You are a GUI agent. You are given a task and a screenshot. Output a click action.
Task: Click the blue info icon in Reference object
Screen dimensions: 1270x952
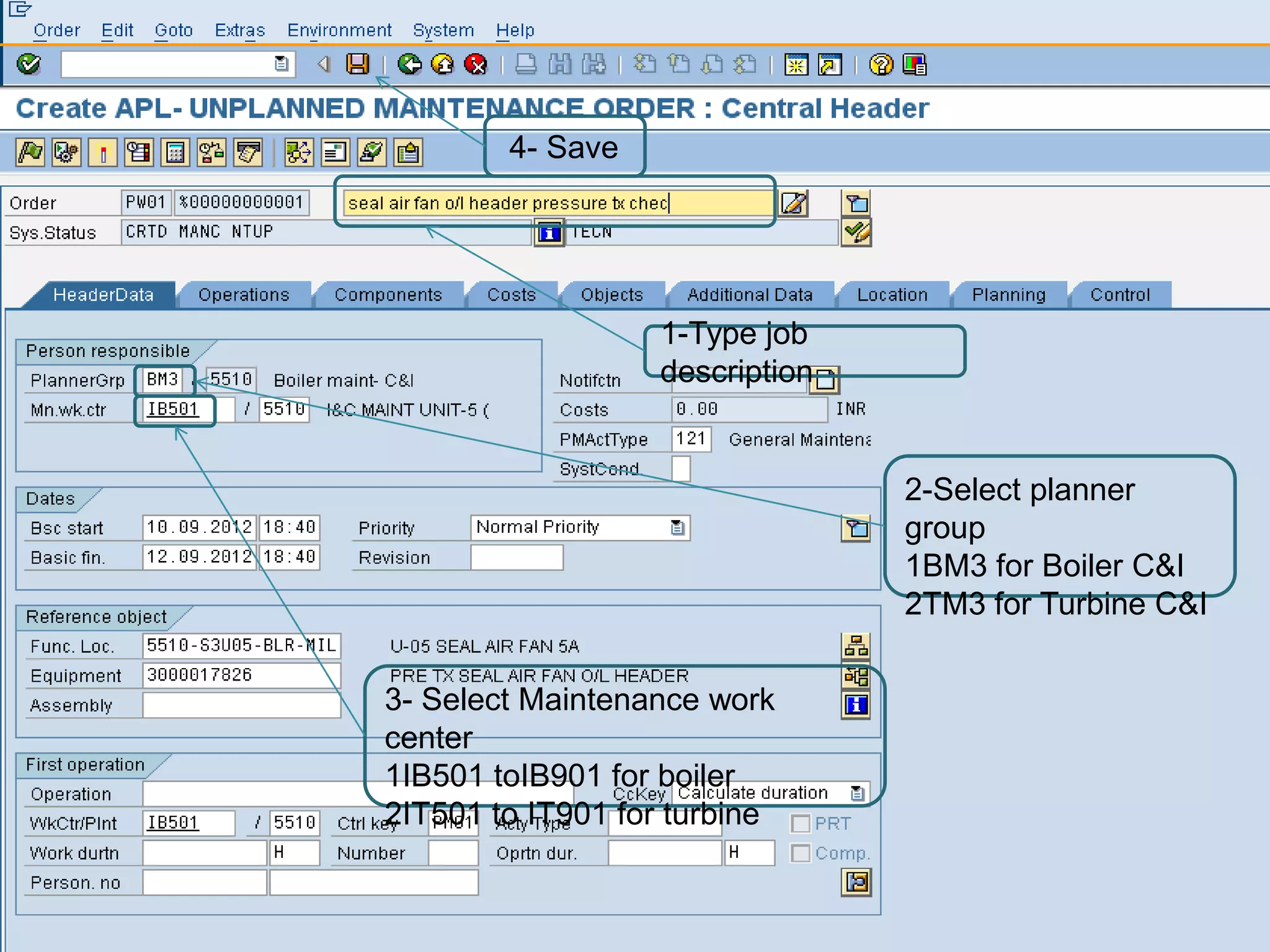click(856, 705)
